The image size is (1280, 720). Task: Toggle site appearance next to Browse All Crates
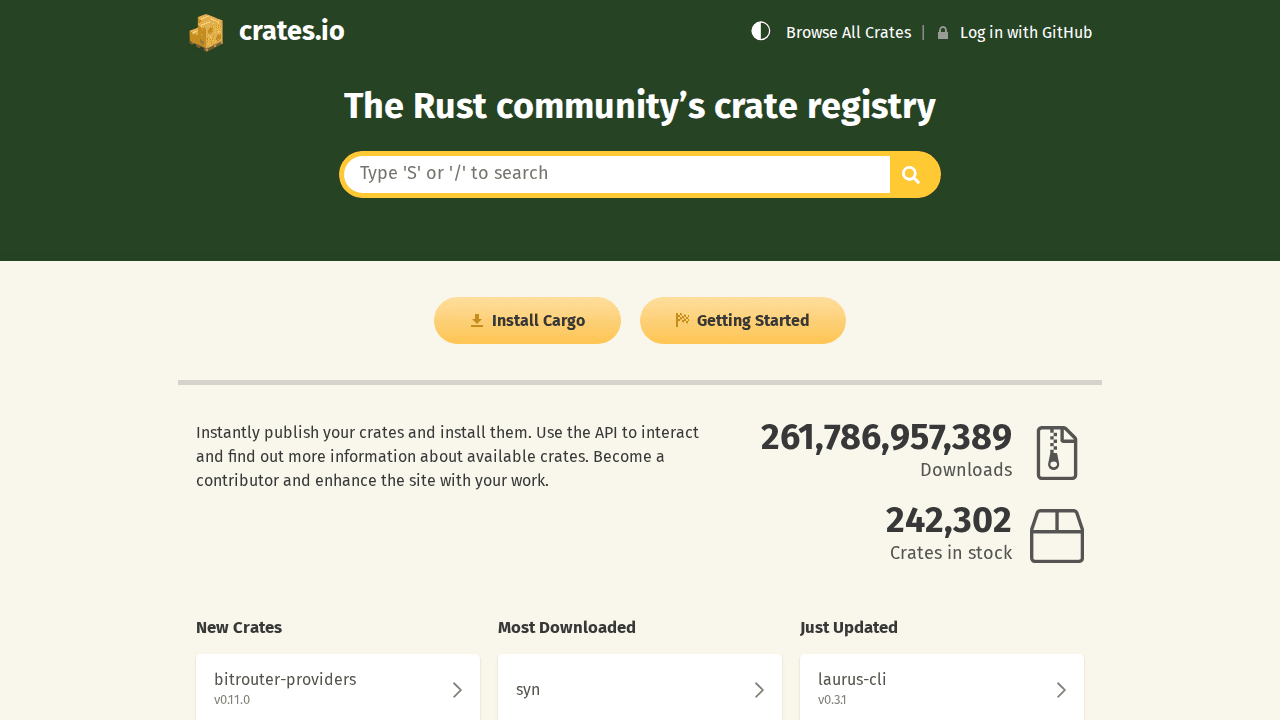[x=761, y=30]
